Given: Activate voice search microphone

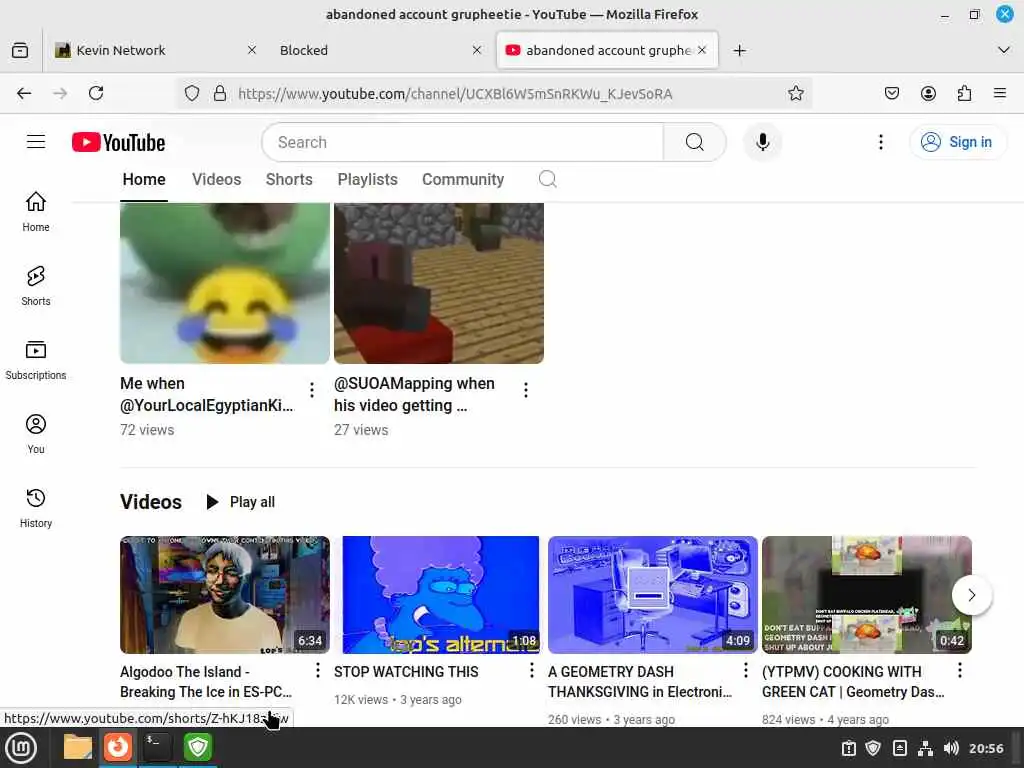Looking at the screenshot, I should [x=762, y=142].
